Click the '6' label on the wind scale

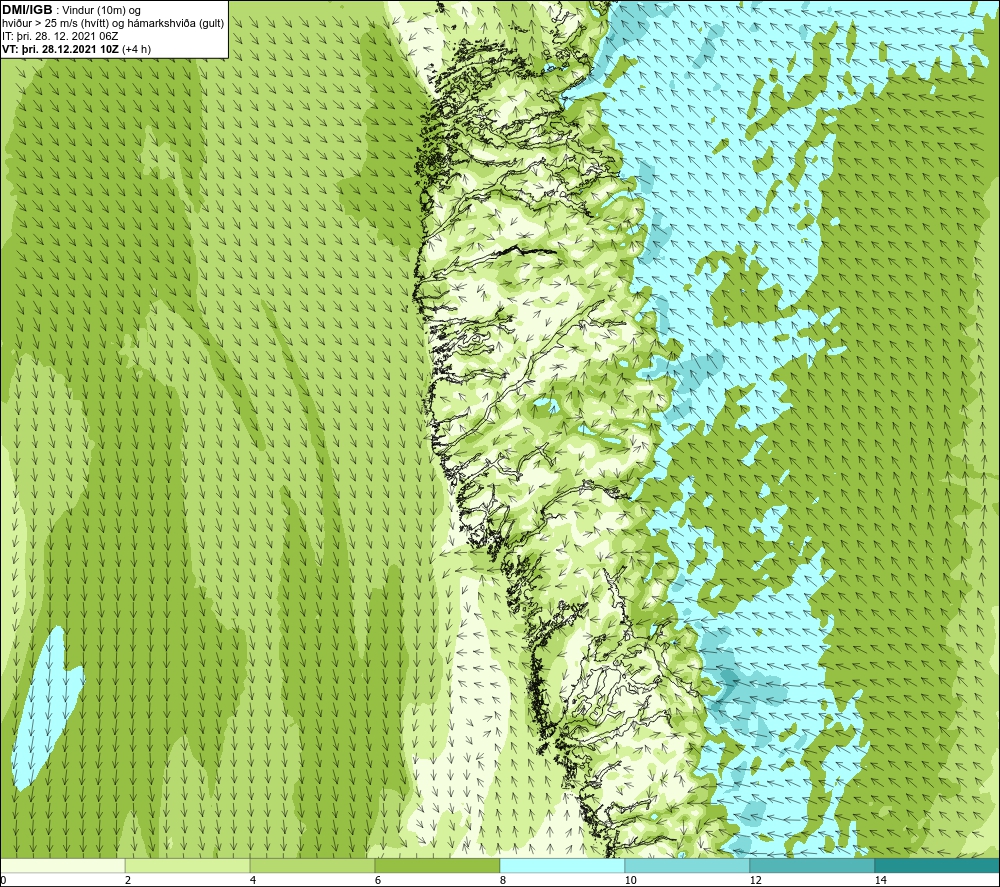coord(378,880)
